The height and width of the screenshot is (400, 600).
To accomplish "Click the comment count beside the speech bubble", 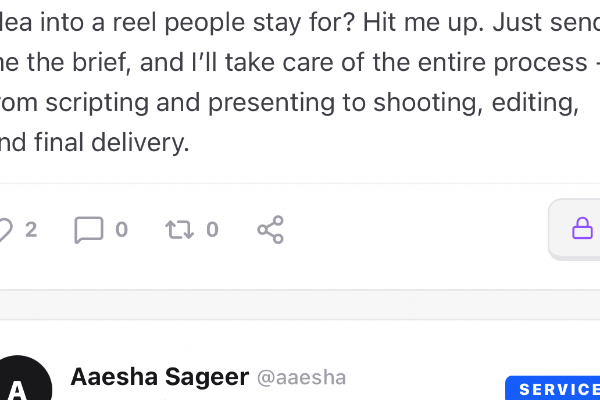I will point(121,230).
